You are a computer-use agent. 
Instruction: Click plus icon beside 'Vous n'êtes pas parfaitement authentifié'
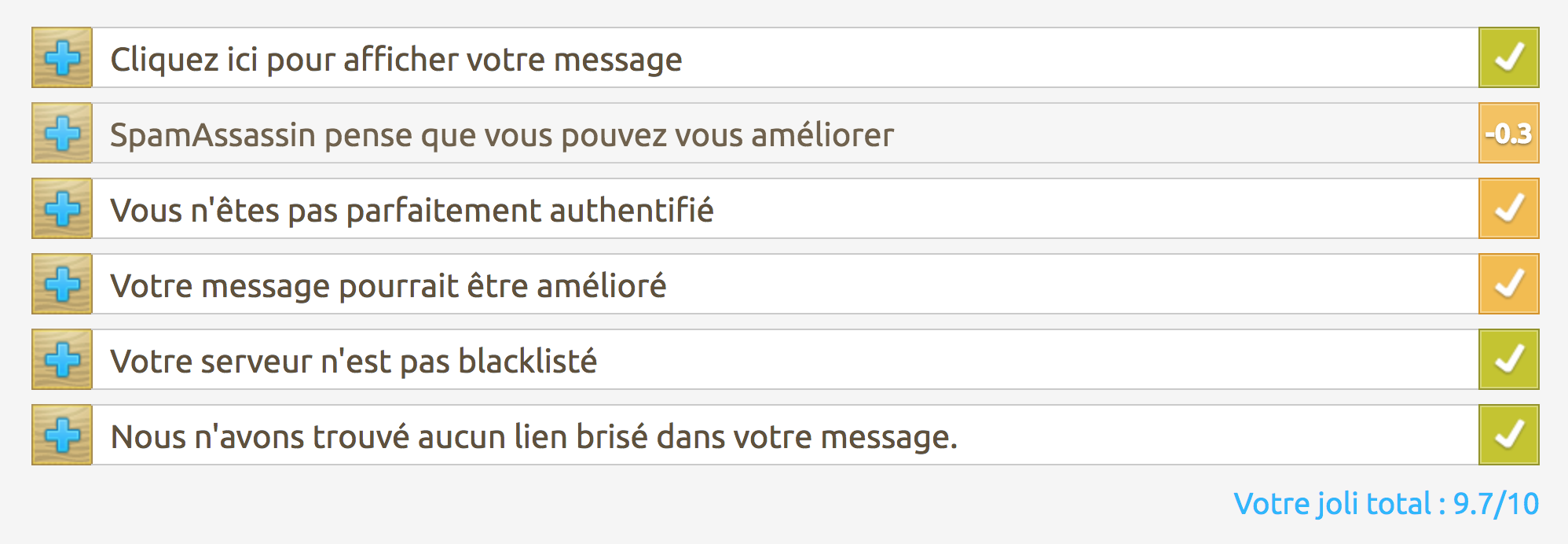click(62, 209)
